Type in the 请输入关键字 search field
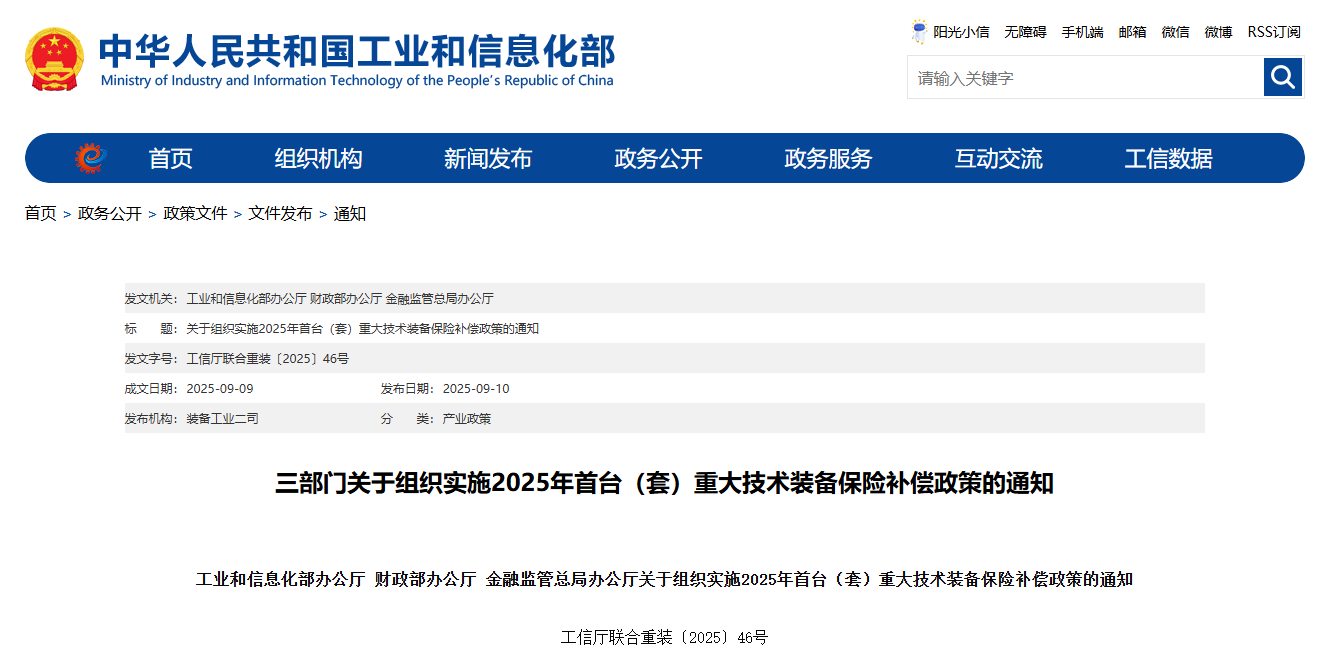 1084,78
